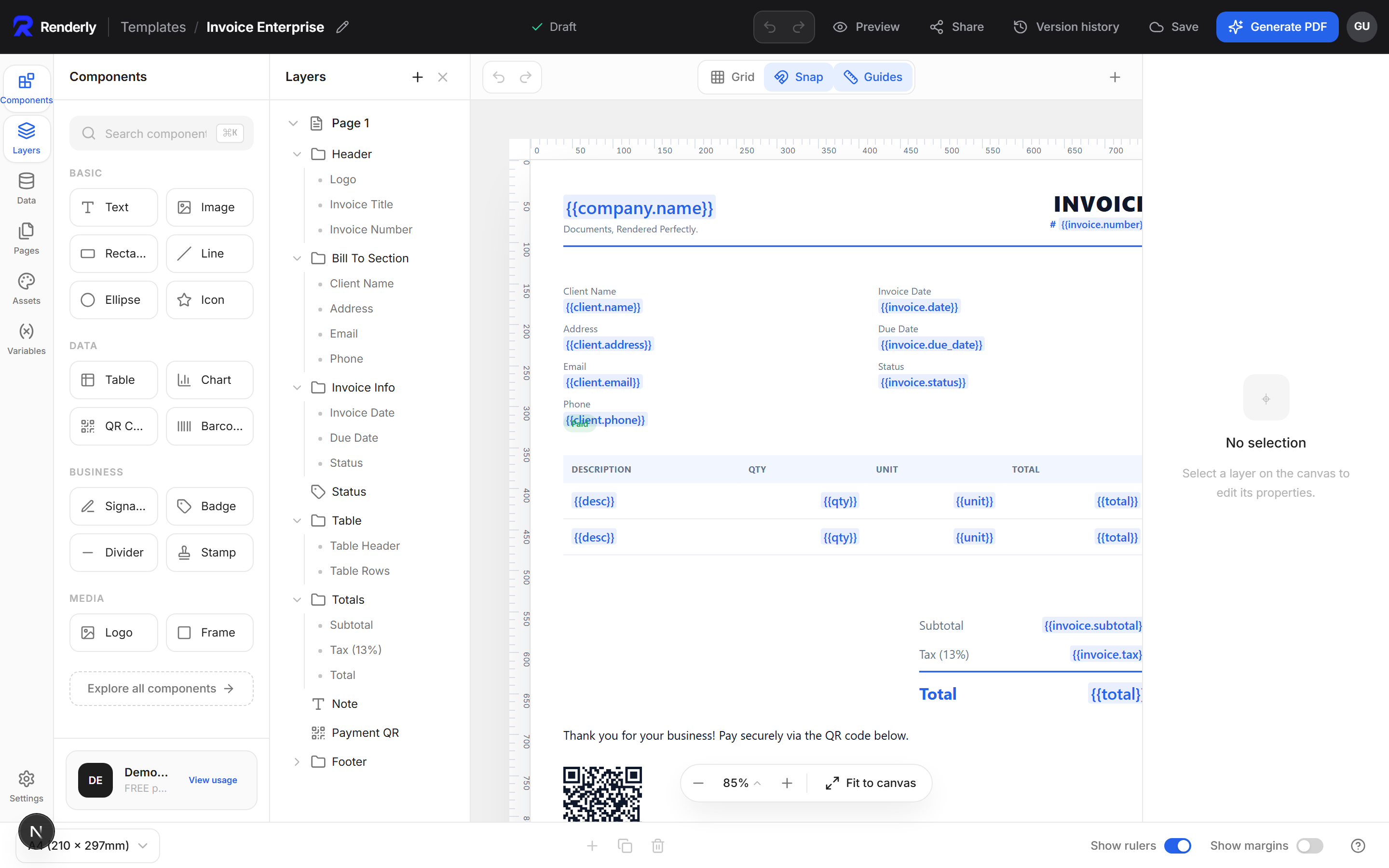Click View usage link
The width and height of the screenshot is (1389, 868).
click(213, 780)
